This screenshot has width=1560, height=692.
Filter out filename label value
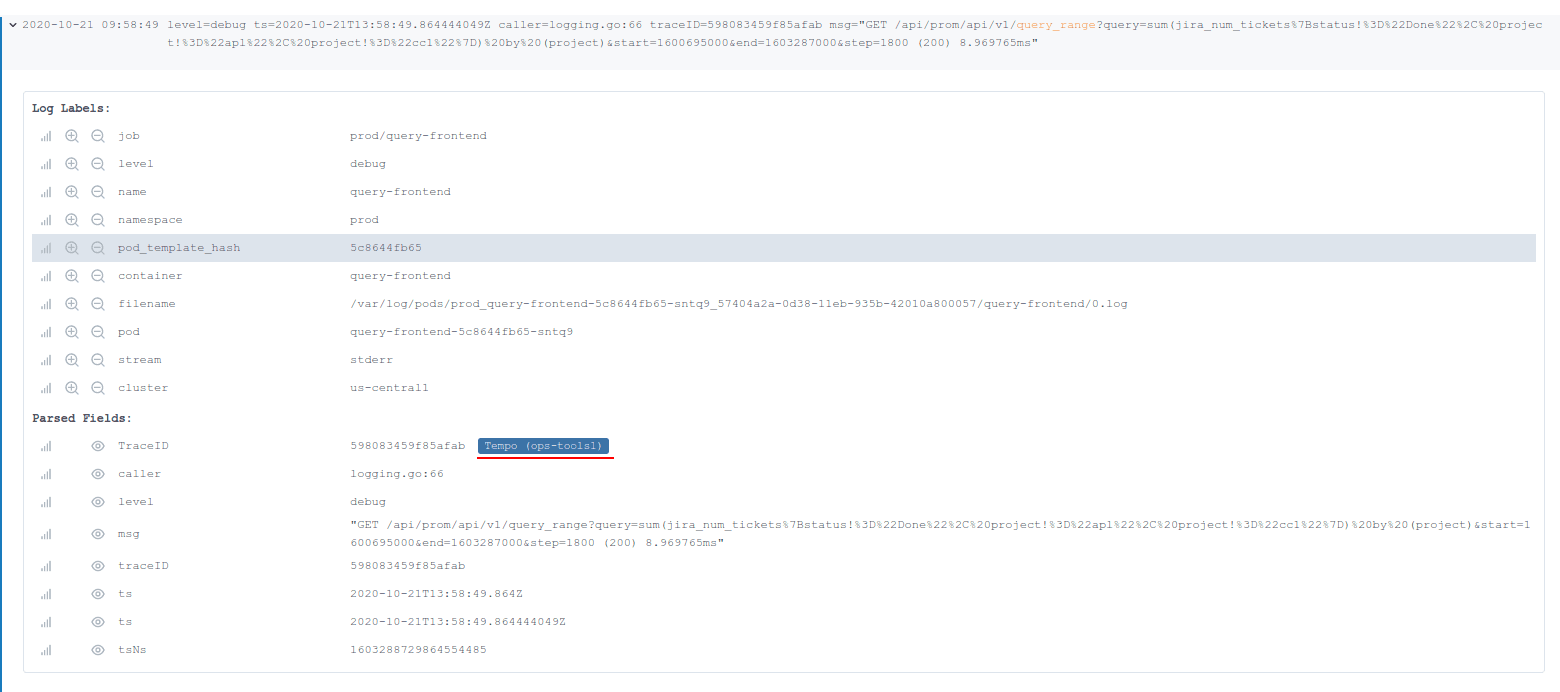pos(98,304)
